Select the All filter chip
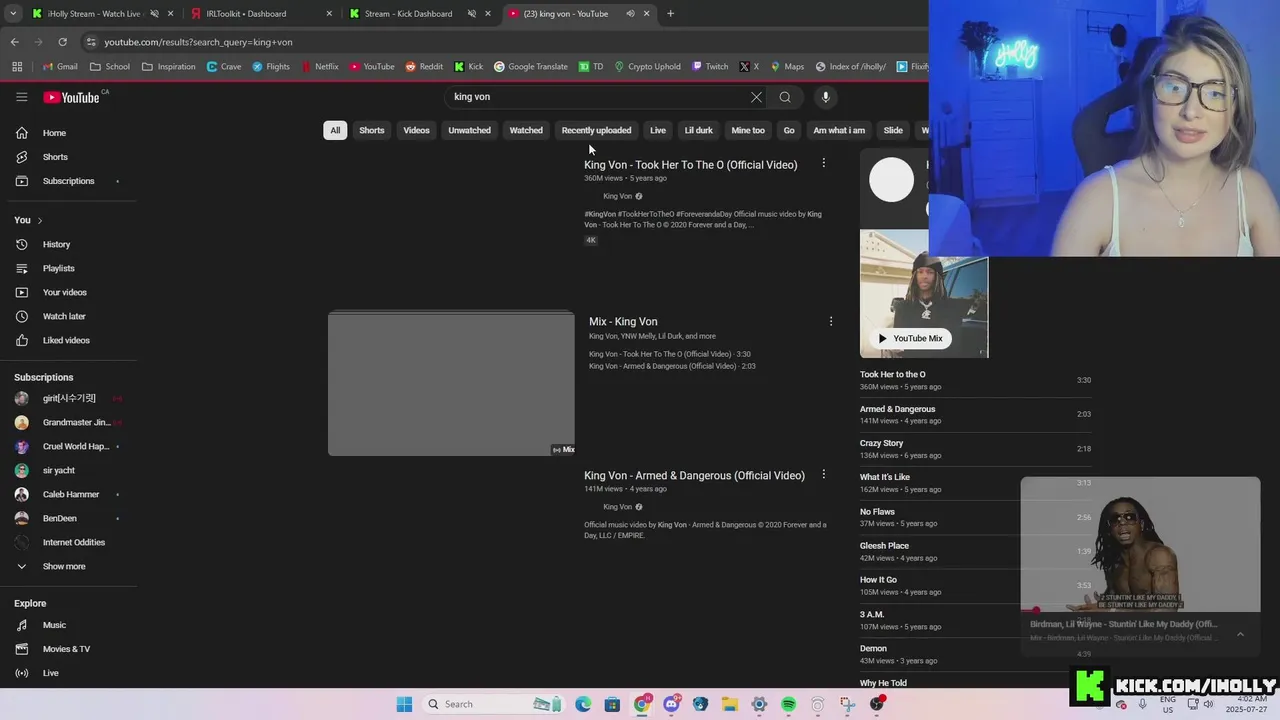1280x720 pixels. click(x=335, y=130)
